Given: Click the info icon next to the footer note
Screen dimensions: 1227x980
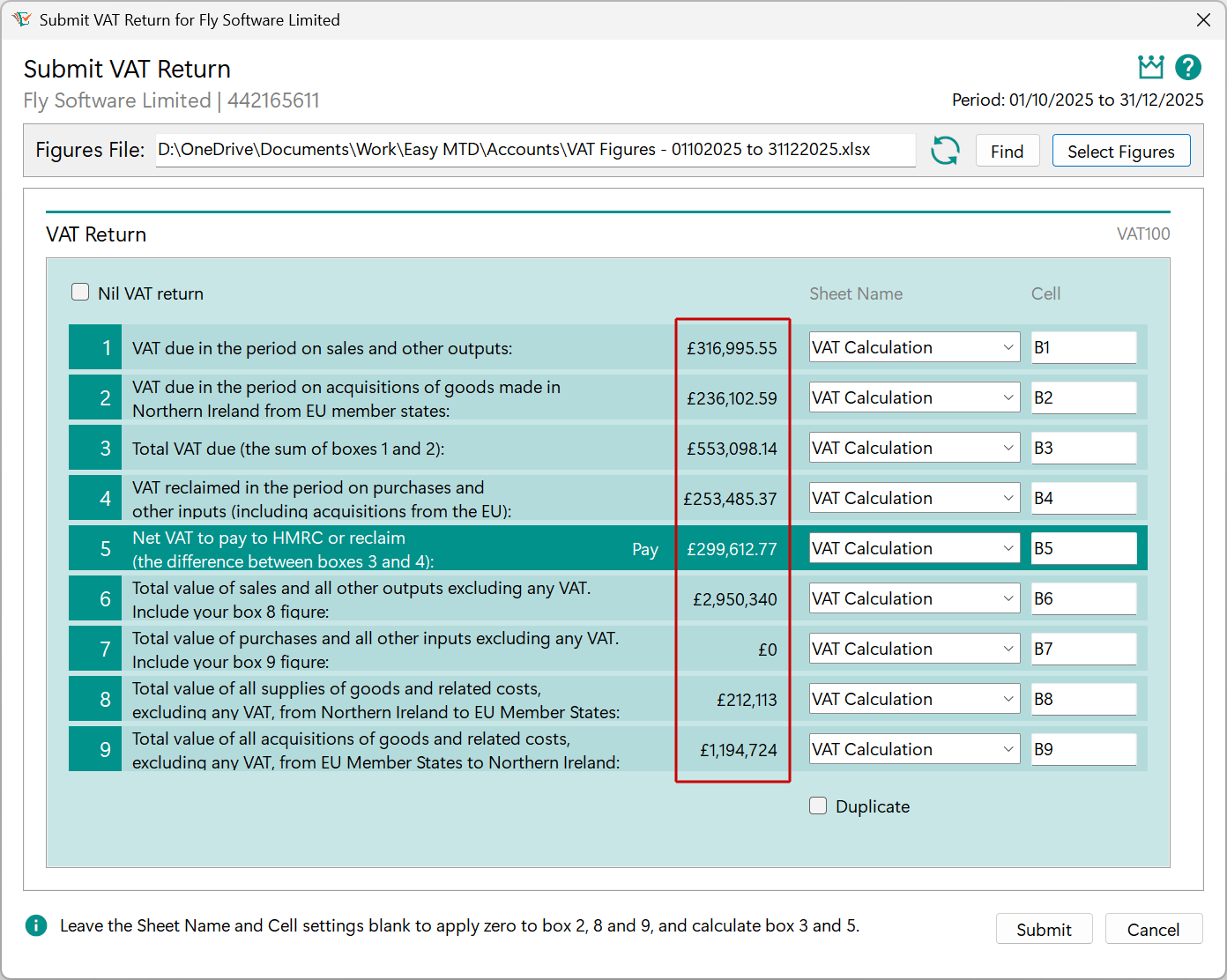Looking at the screenshot, I should [36, 925].
